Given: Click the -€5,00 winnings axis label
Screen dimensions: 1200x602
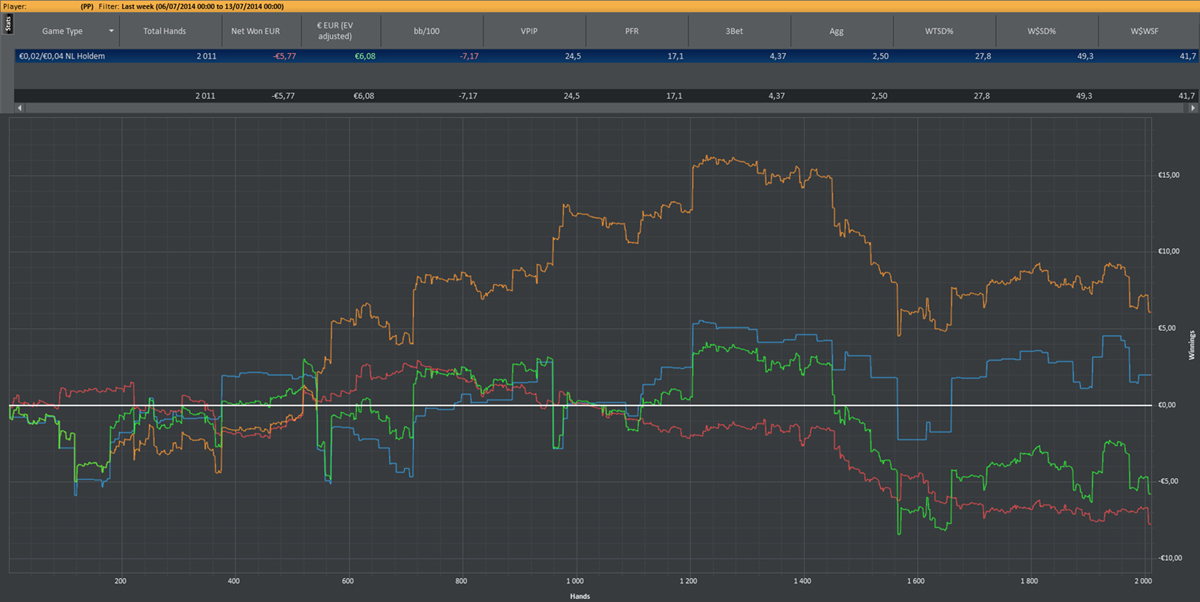Looking at the screenshot, I should (1168, 481).
